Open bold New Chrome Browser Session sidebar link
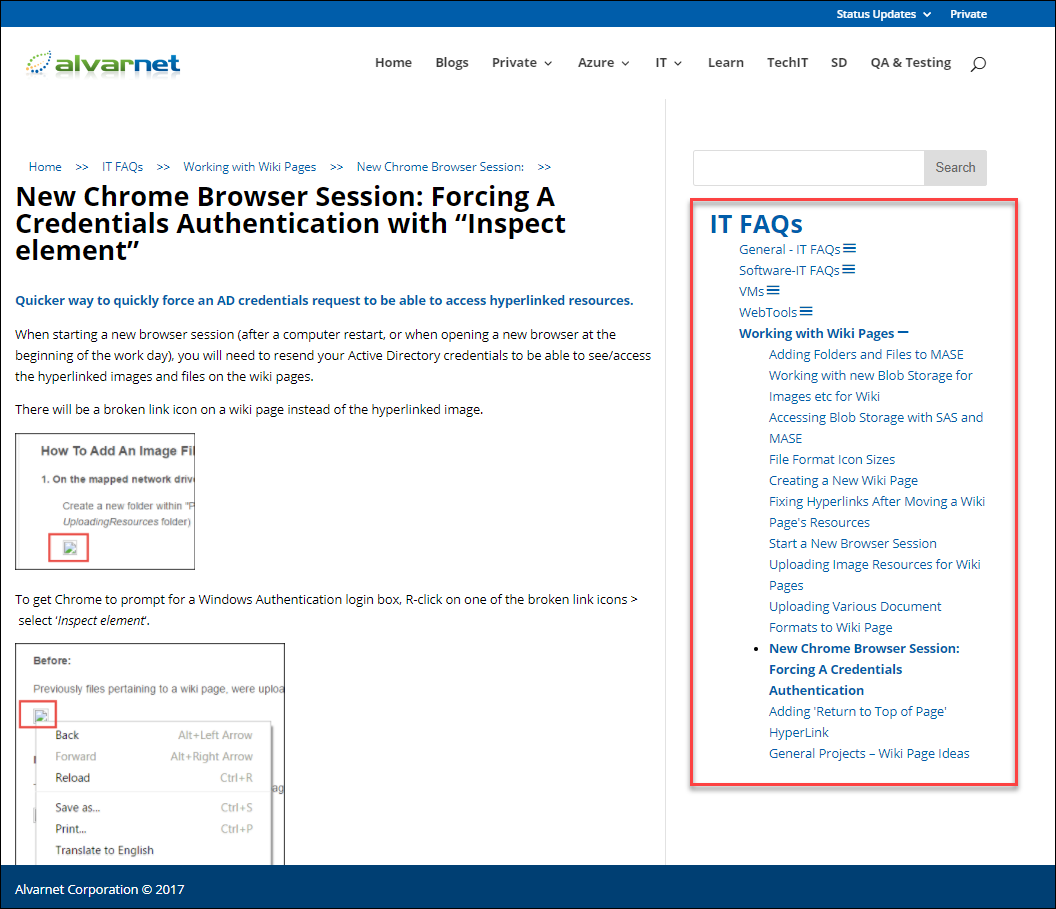Screen dimensions: 1056x909 pos(864,669)
